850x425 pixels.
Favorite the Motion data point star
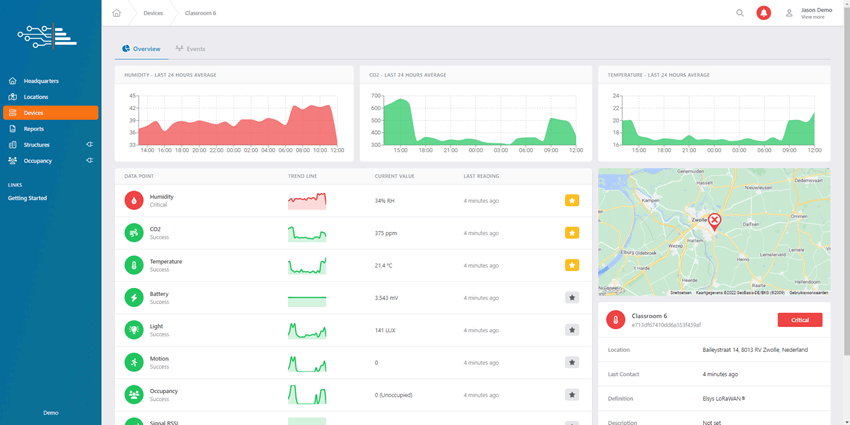pyautogui.click(x=572, y=362)
